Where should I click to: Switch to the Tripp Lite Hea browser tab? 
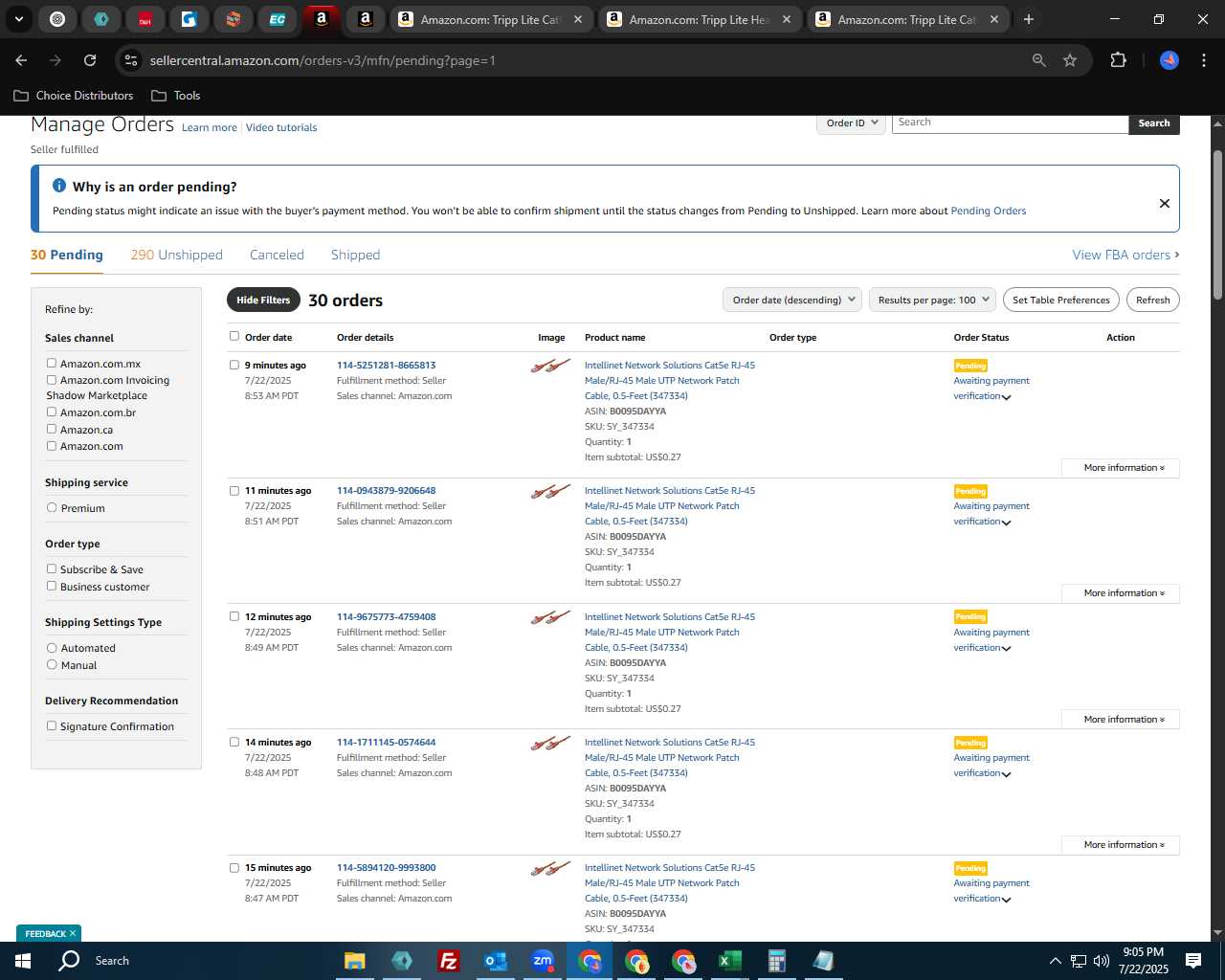(702, 19)
